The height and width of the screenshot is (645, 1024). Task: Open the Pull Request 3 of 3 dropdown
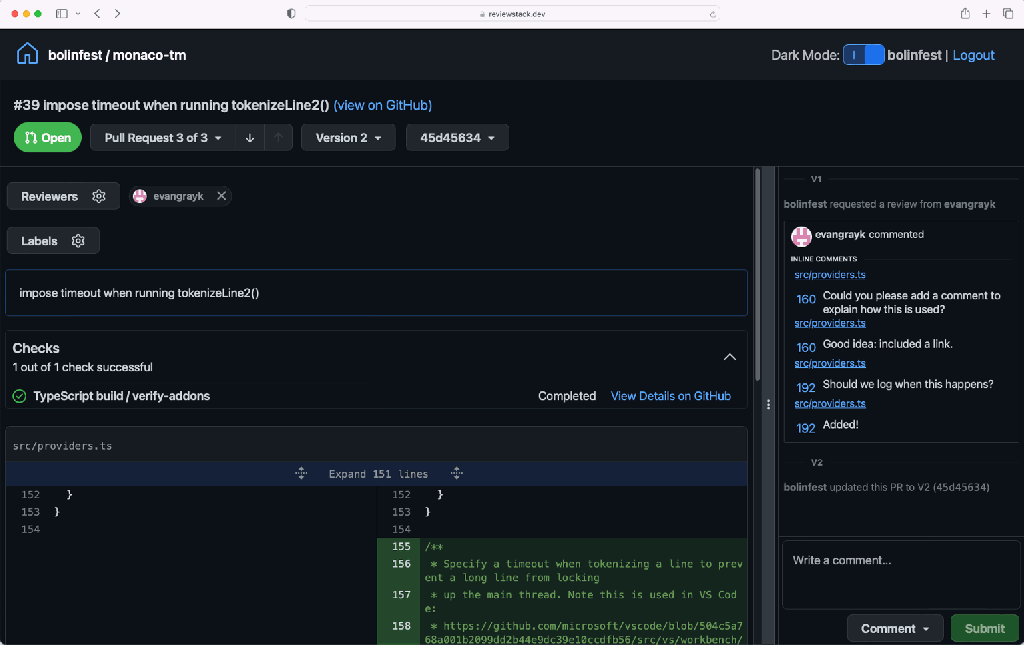pyautogui.click(x=163, y=138)
